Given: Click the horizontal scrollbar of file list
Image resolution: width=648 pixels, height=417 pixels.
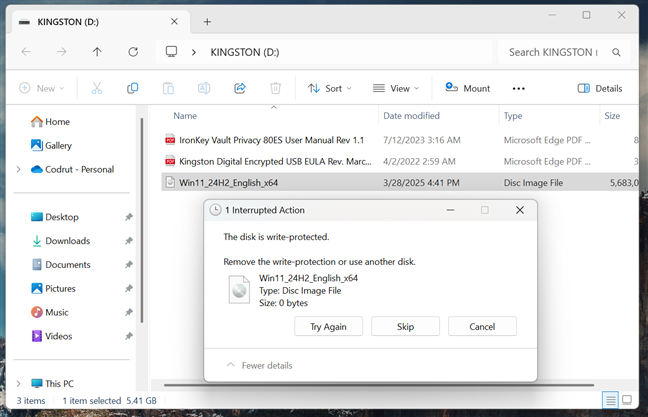Looking at the screenshot, I should (x=379, y=385).
